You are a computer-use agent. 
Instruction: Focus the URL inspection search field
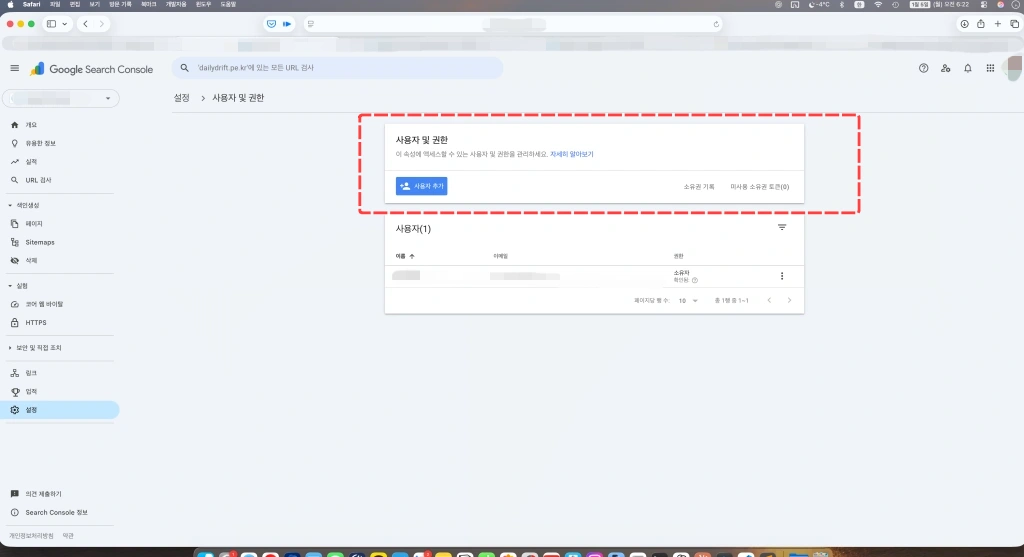pyautogui.click(x=340, y=68)
